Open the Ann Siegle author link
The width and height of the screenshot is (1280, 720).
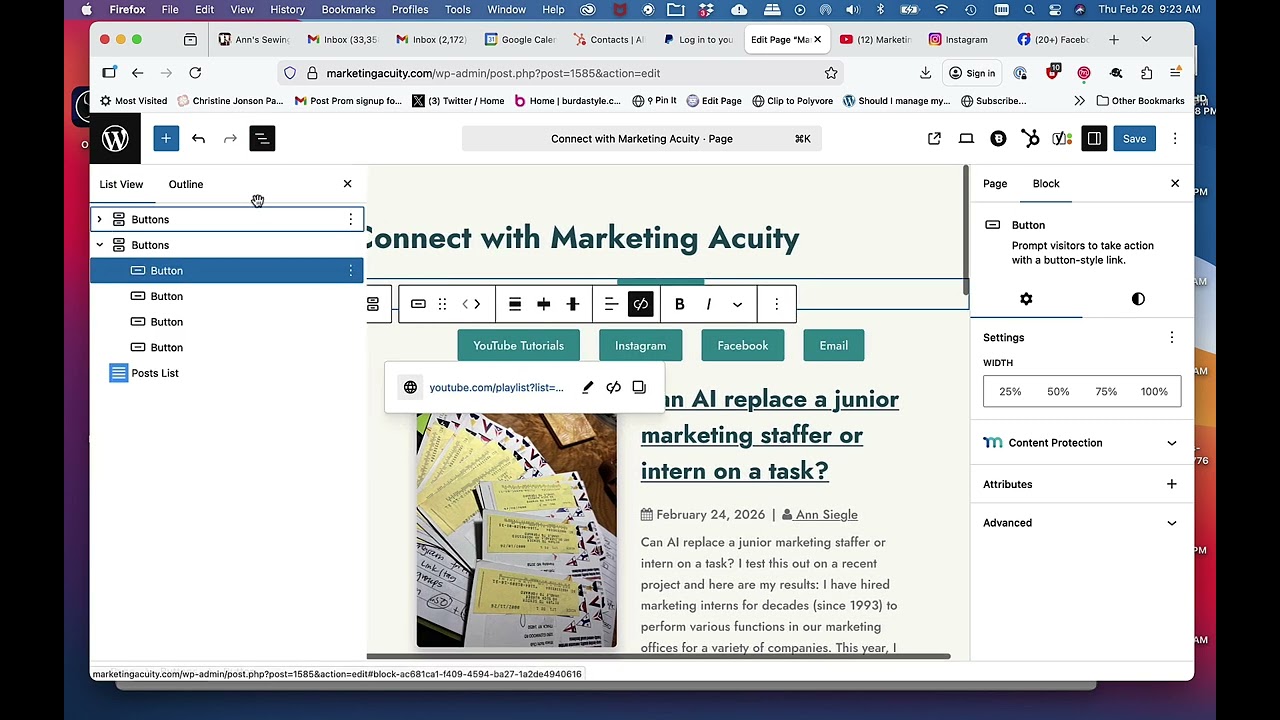(827, 515)
